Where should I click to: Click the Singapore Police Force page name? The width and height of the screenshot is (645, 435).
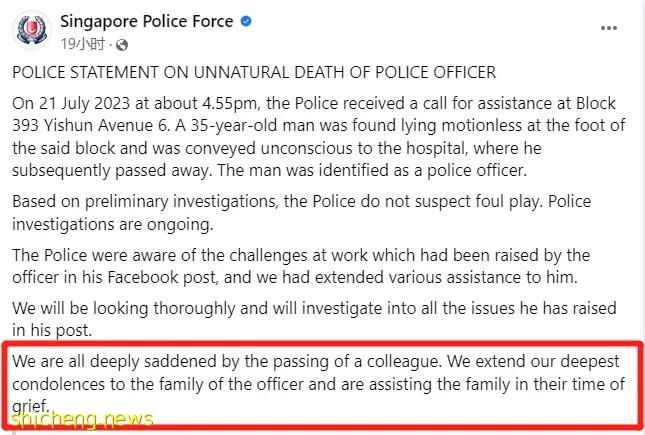tap(146, 21)
